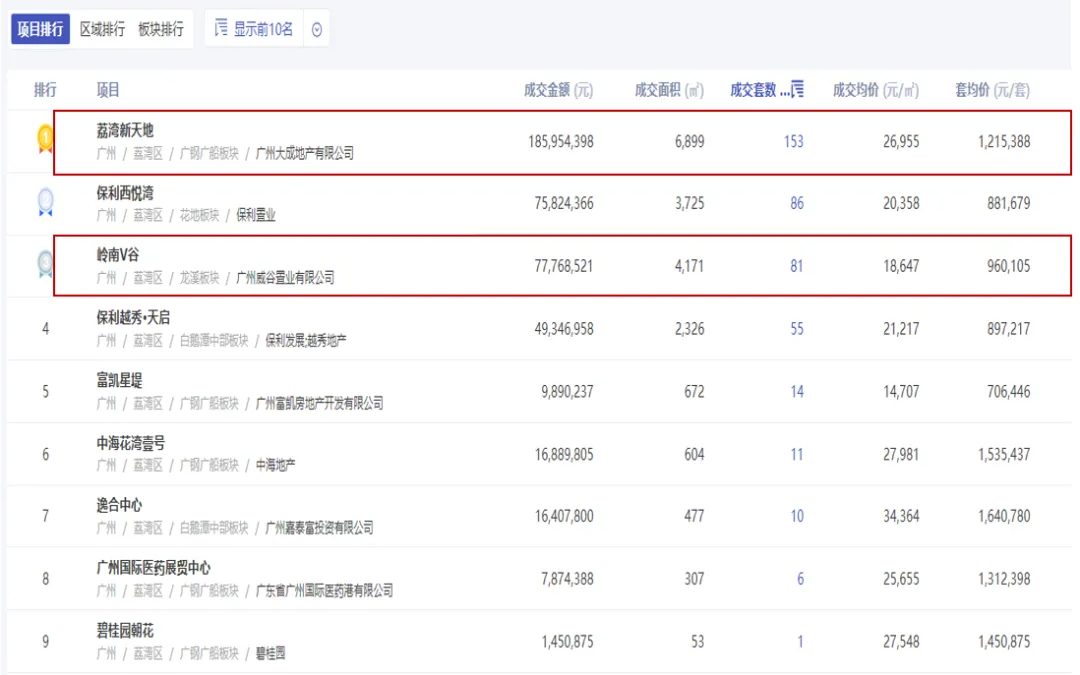Sort by 成交面积 column header
This screenshot has width=1080, height=675.
[669, 90]
